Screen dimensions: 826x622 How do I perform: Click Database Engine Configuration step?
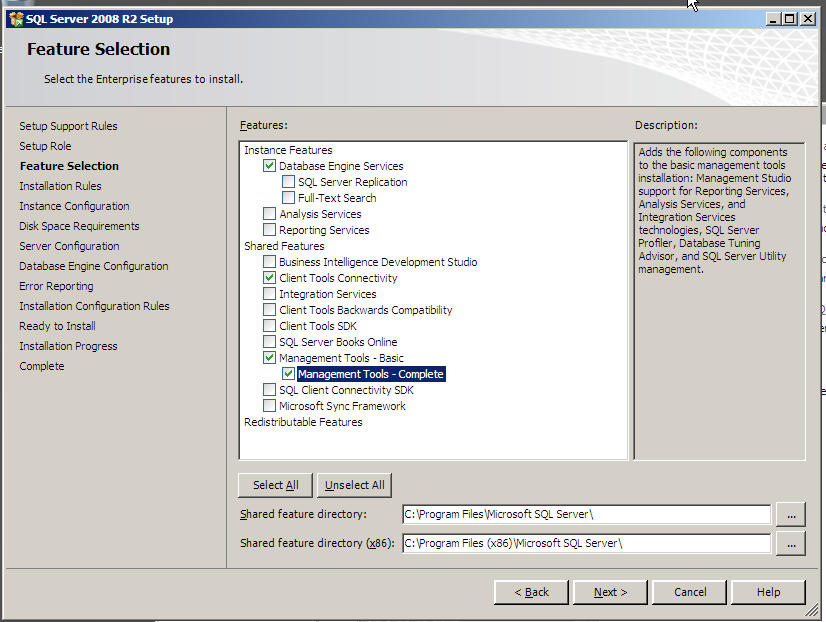[94, 266]
